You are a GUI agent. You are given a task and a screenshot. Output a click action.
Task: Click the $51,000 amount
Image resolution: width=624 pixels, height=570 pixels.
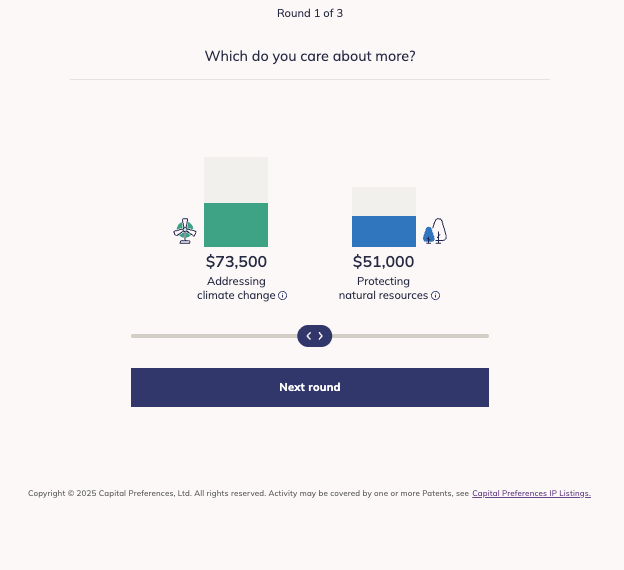pos(384,262)
